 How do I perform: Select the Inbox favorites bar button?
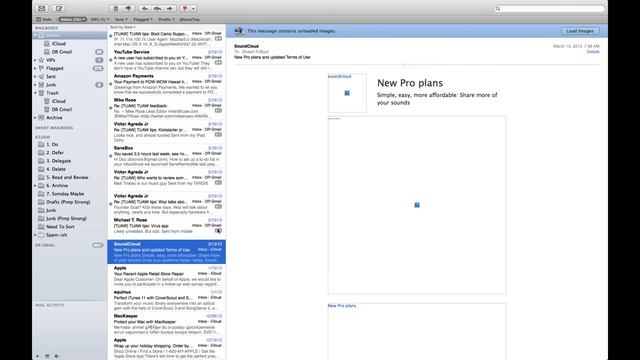pos(72,19)
